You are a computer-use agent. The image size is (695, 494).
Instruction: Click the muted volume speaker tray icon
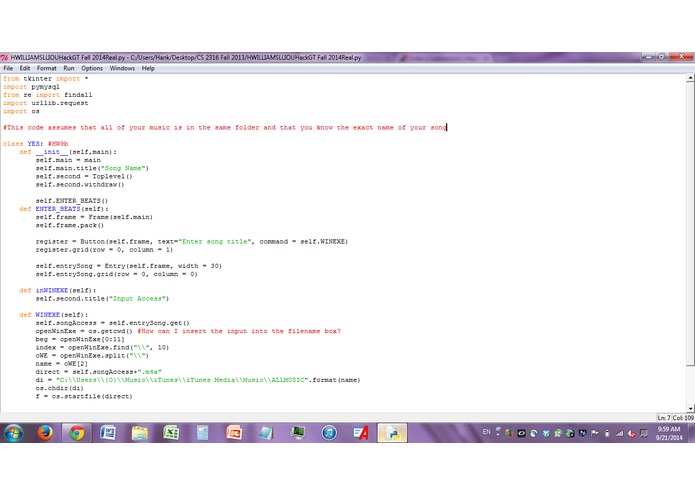click(x=632, y=433)
